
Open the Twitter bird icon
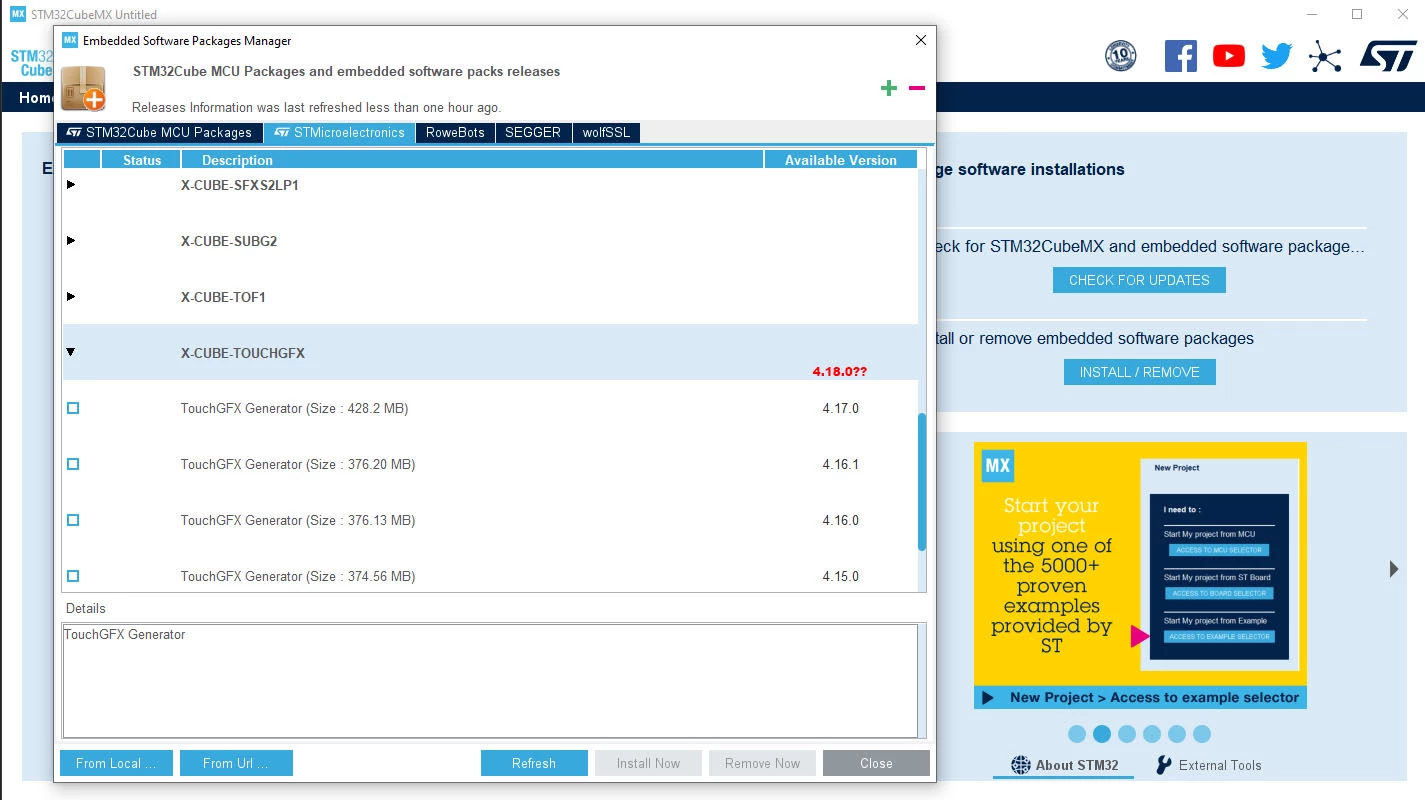pyautogui.click(x=1276, y=56)
